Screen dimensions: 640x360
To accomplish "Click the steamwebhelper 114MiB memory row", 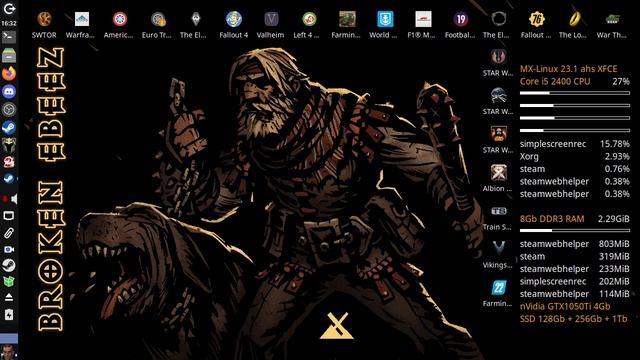I will click(575, 293).
